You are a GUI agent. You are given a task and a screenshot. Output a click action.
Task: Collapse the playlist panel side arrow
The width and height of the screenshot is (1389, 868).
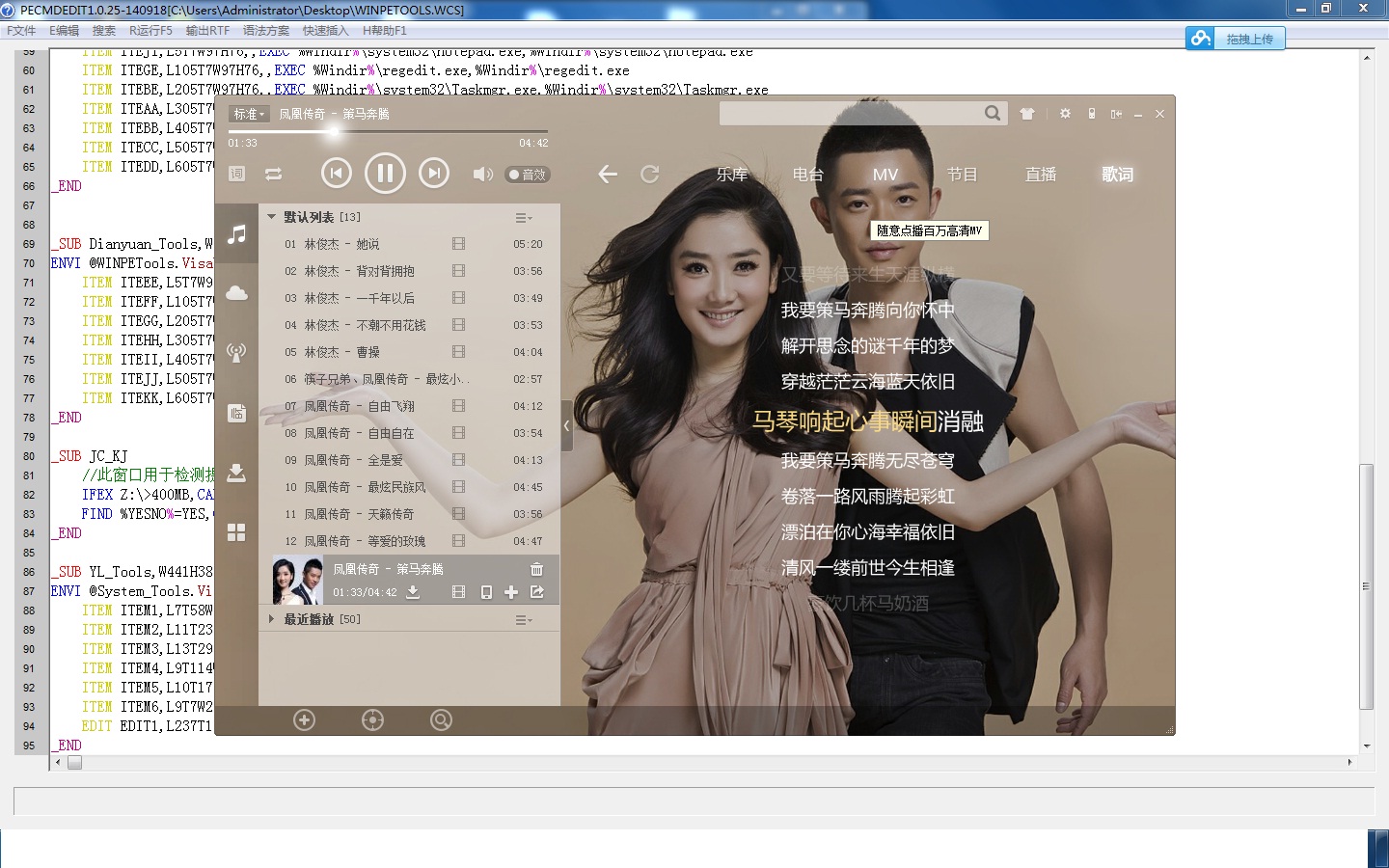click(x=567, y=425)
